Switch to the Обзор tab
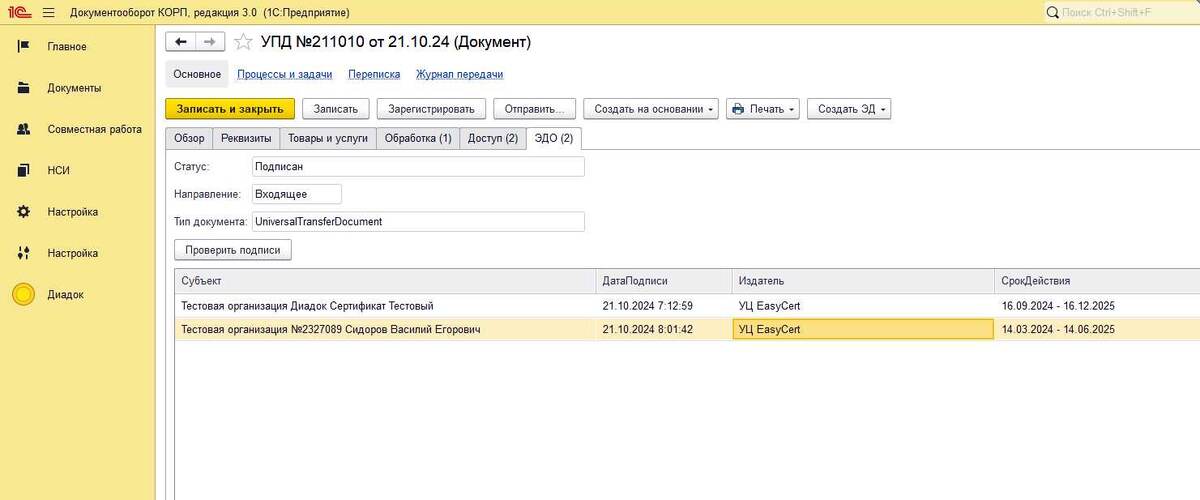Viewport: 1200px width, 500px height. click(x=189, y=138)
